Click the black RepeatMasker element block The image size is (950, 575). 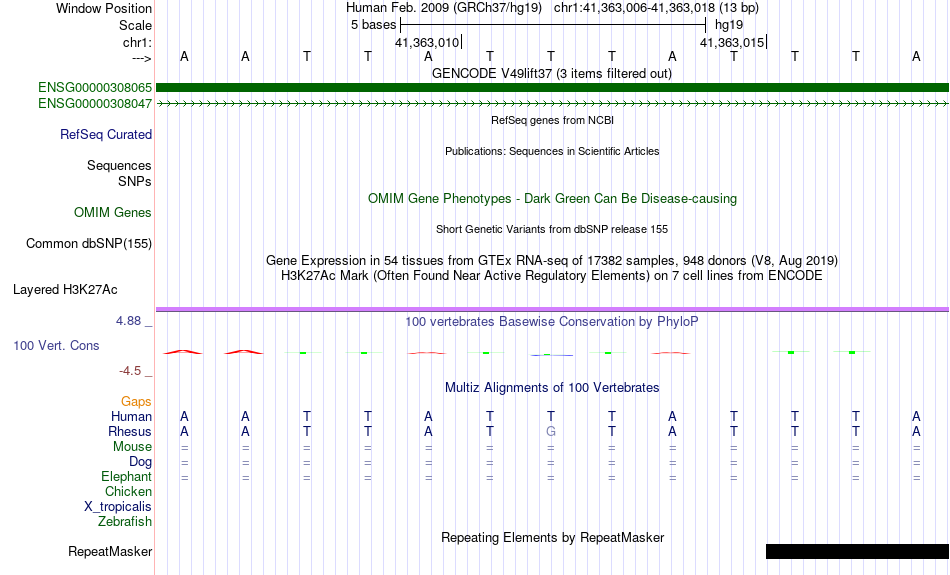tap(858, 551)
